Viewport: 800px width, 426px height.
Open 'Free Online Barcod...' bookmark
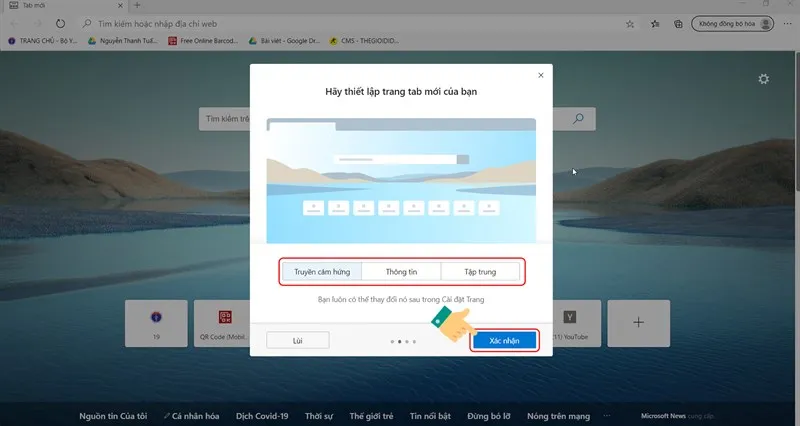203,41
